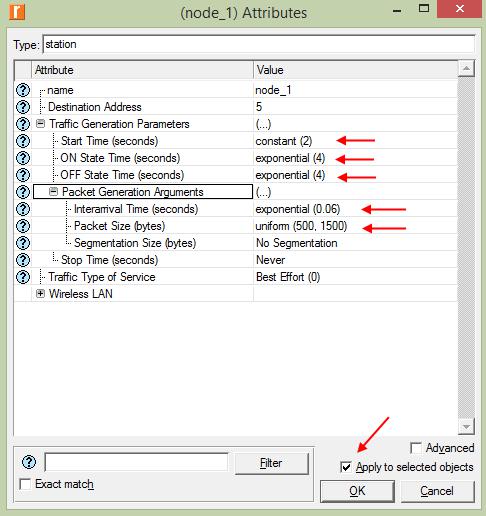Open help icon for Segmentation Size
The height and width of the screenshot is (516, 486).
(23, 243)
